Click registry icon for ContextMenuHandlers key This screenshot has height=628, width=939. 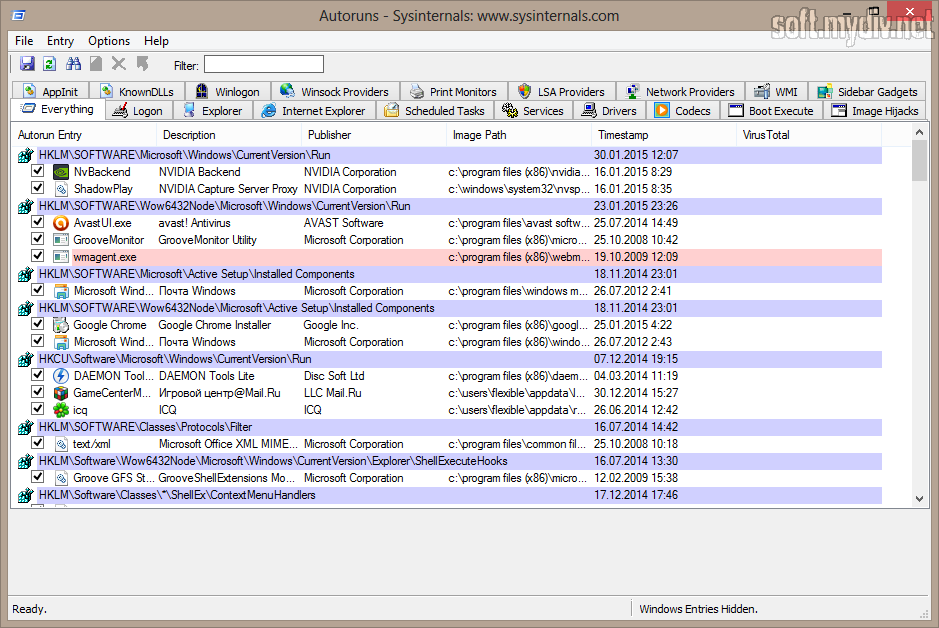[25, 496]
